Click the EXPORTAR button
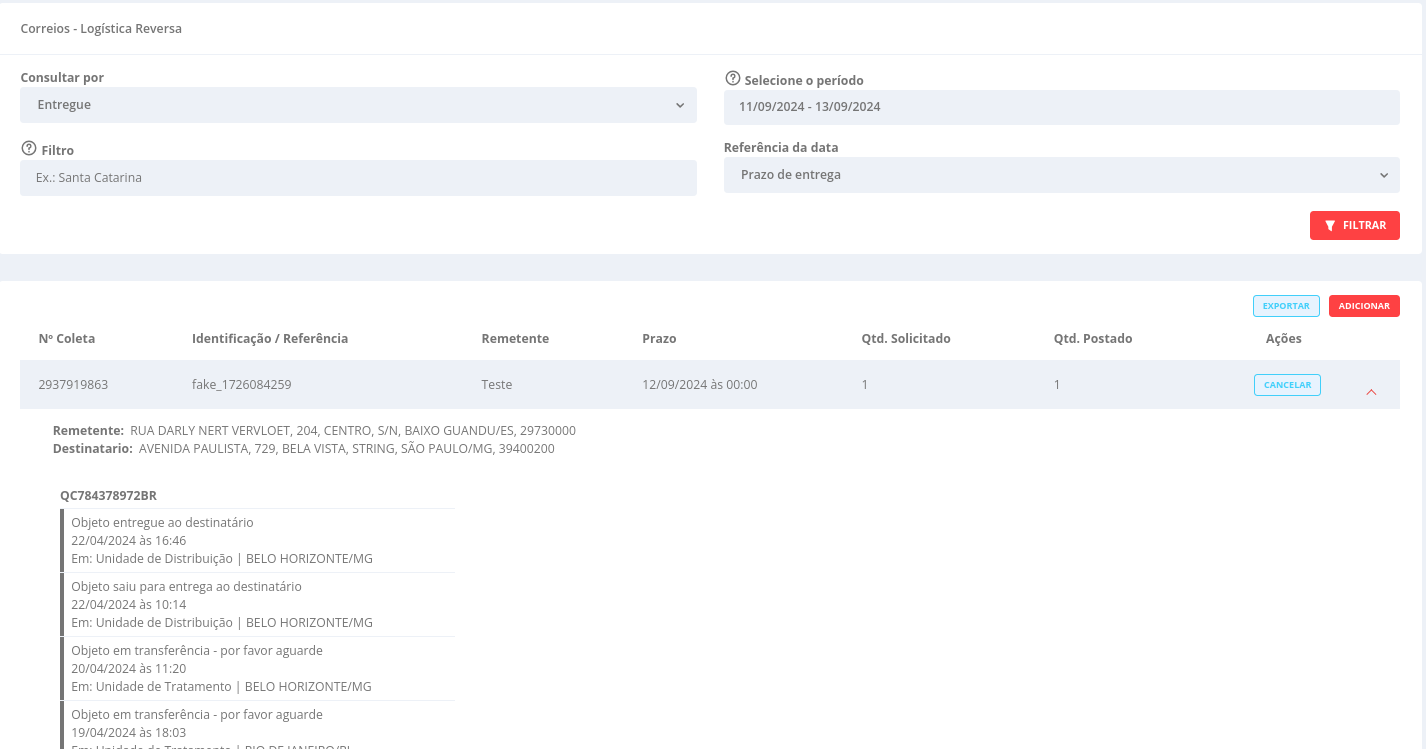Screen dimensions: 1426x749 pyautogui.click(x=1286, y=305)
